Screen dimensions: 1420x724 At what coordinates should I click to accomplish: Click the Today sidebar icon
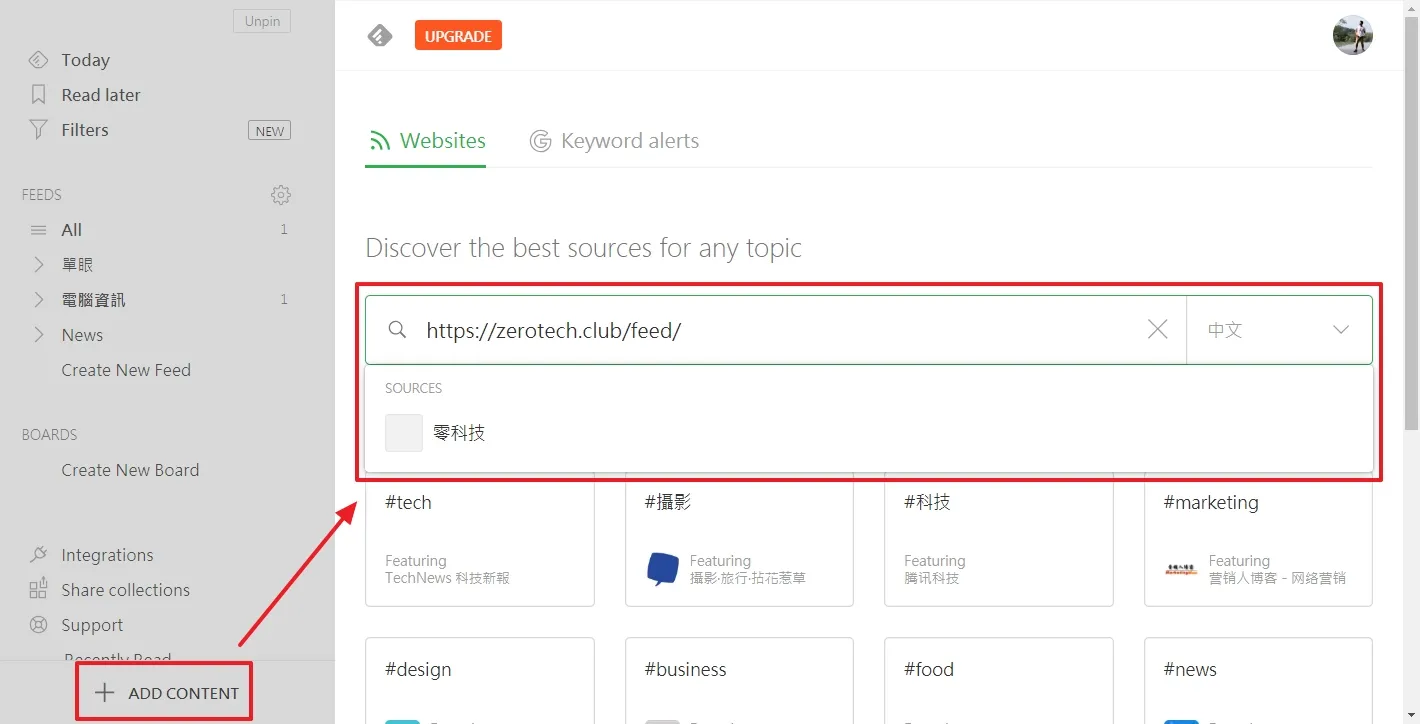click(x=38, y=60)
